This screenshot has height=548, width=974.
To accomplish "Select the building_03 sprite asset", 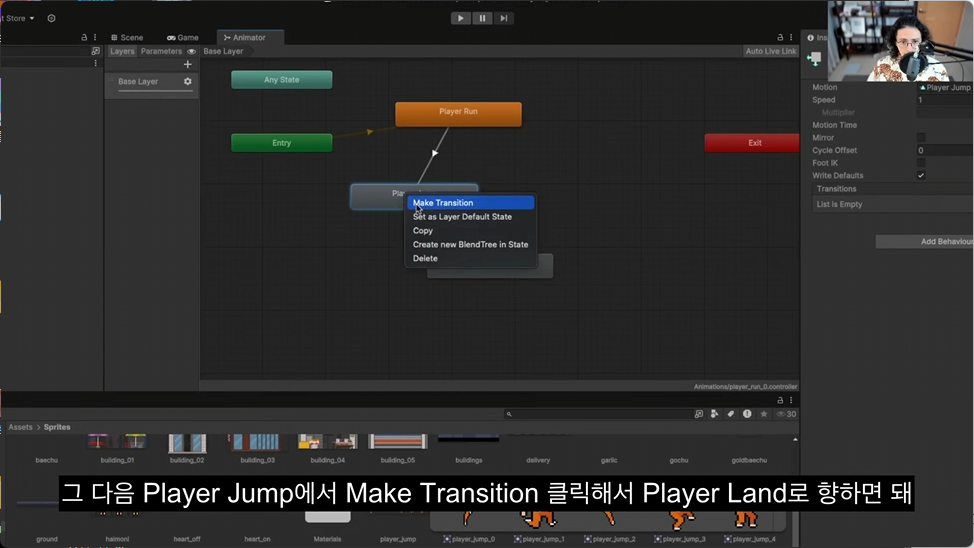I will point(257,450).
